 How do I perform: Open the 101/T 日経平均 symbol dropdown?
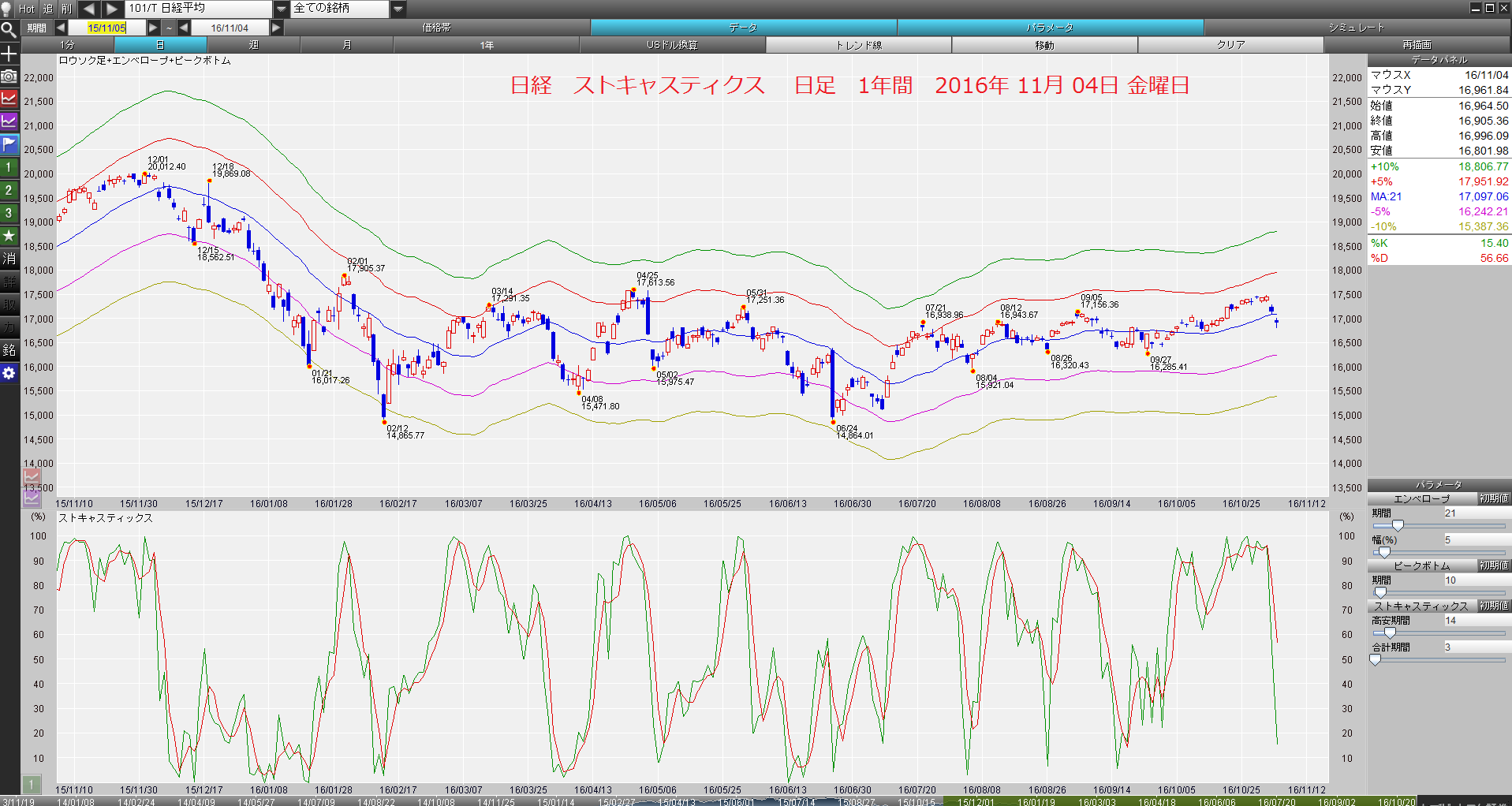tap(282, 9)
